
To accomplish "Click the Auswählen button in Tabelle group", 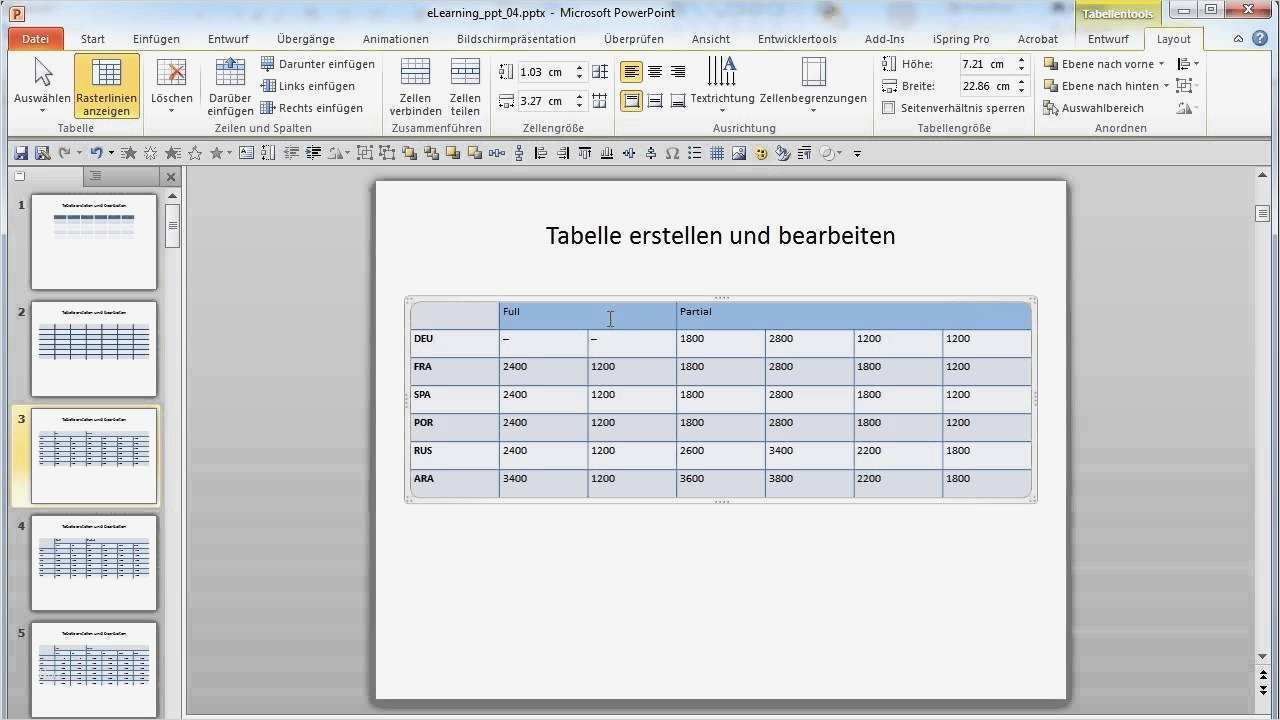I will pyautogui.click(x=42, y=86).
